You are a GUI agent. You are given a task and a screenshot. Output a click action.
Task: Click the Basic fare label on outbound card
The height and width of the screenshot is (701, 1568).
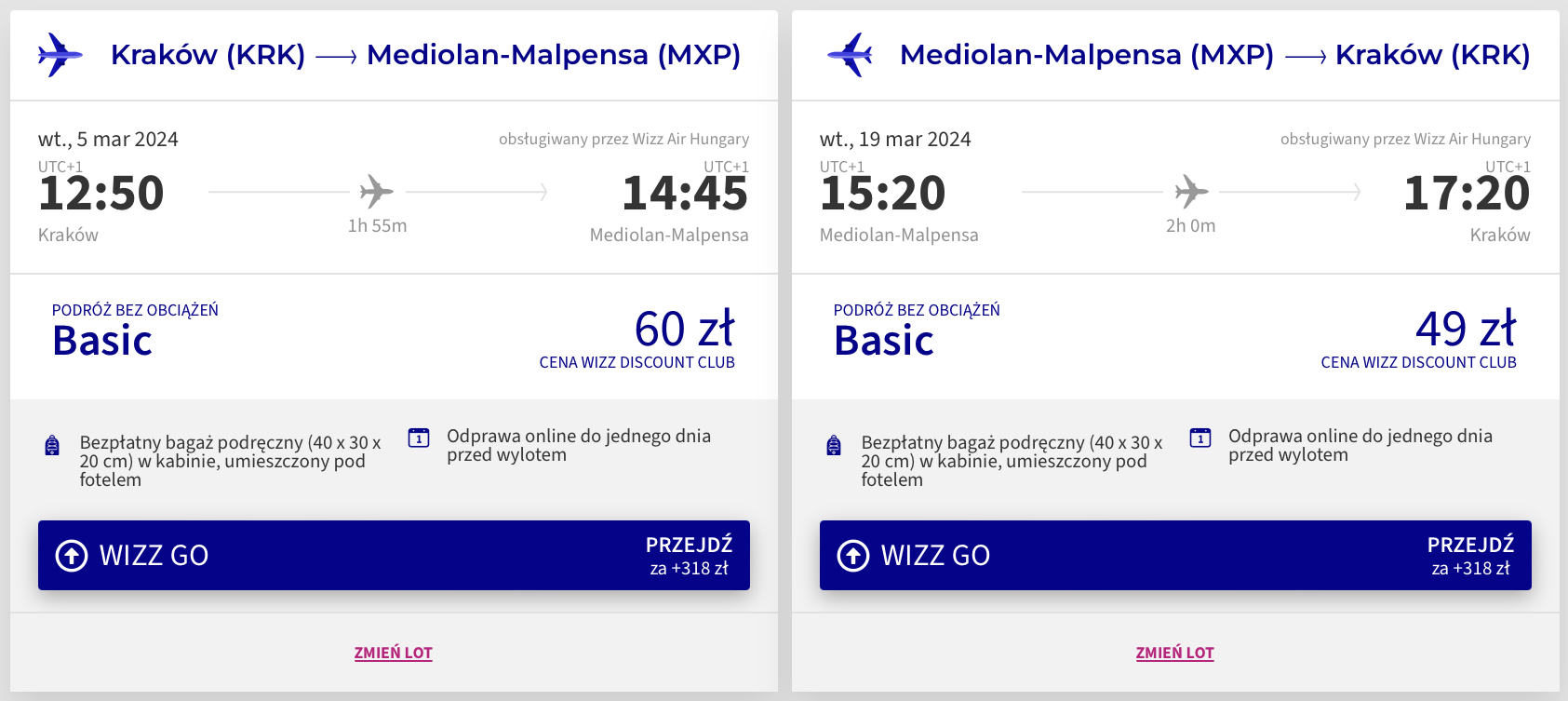pos(102,341)
